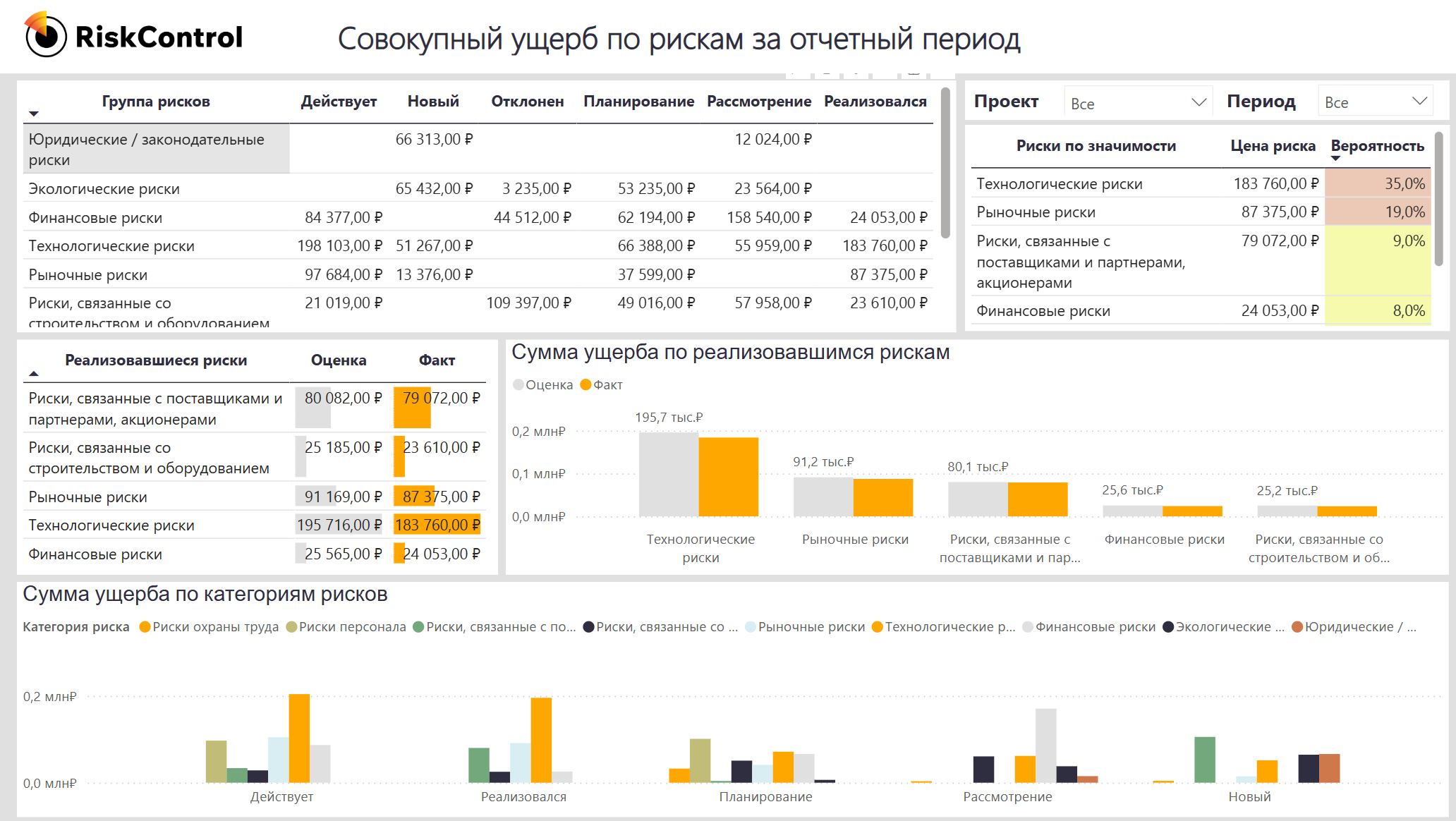Click the RiskControl logo icon

coord(45,35)
